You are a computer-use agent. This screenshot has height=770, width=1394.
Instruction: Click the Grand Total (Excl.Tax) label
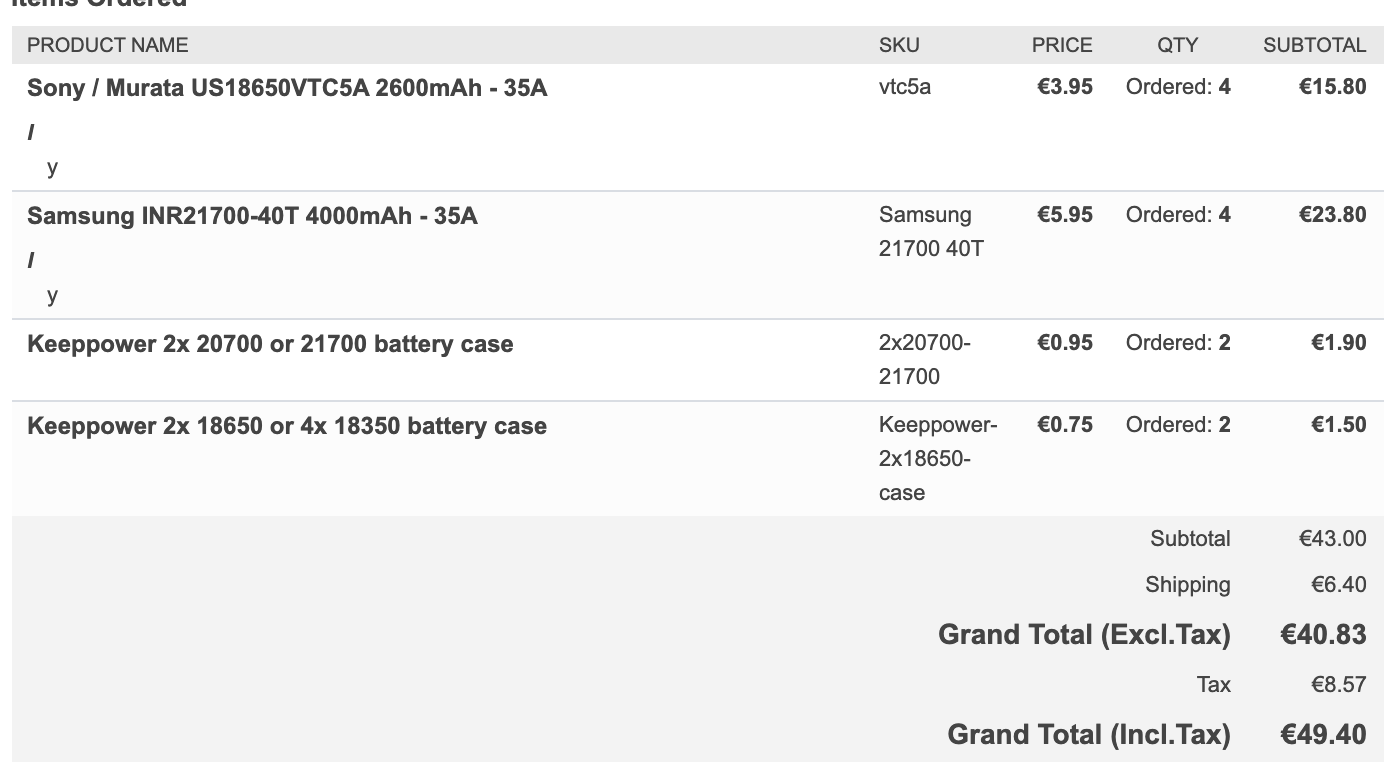coord(1084,635)
